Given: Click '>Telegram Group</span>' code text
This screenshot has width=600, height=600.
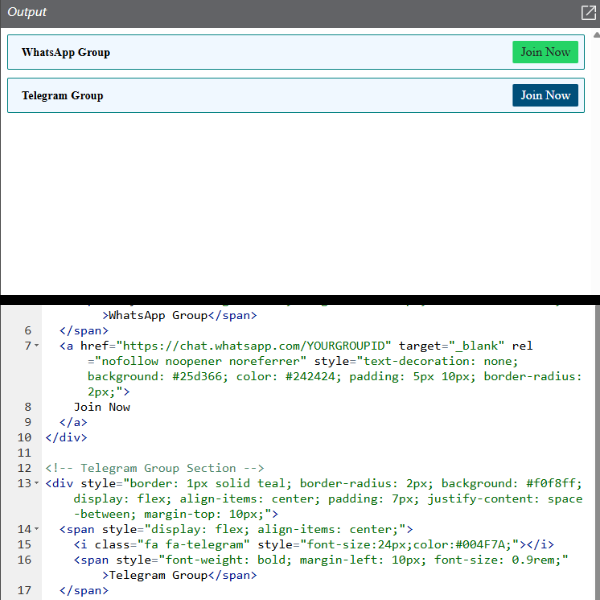Looking at the screenshot, I should click(179, 575).
